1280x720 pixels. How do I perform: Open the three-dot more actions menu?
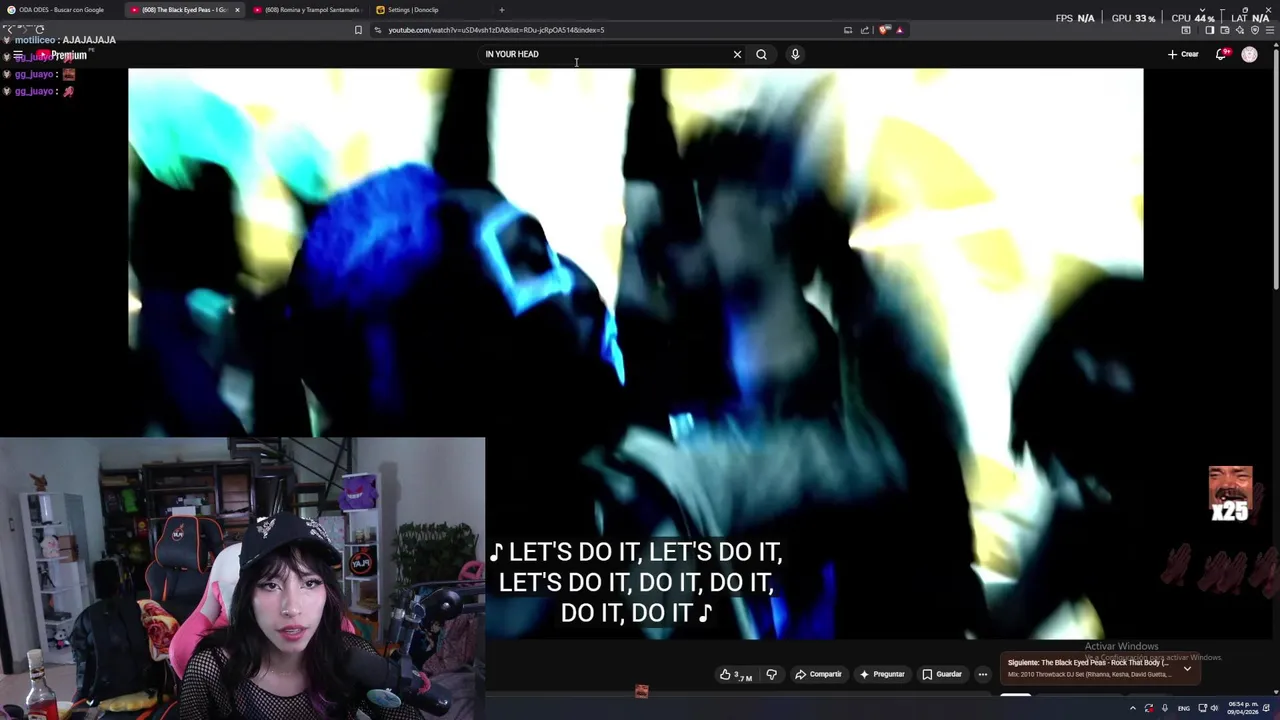coord(982,674)
